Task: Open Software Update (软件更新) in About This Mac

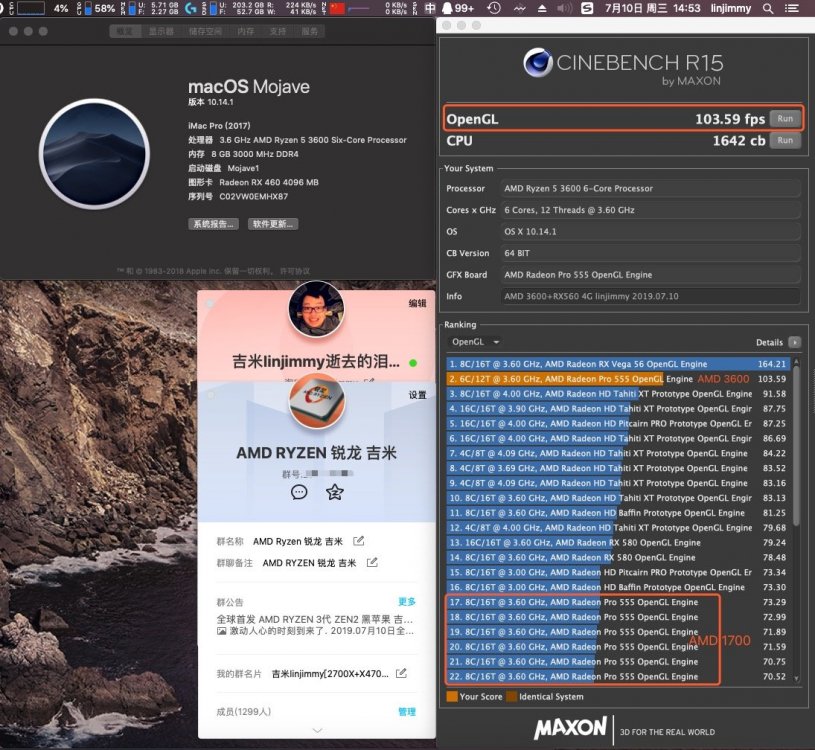Action: (273, 224)
